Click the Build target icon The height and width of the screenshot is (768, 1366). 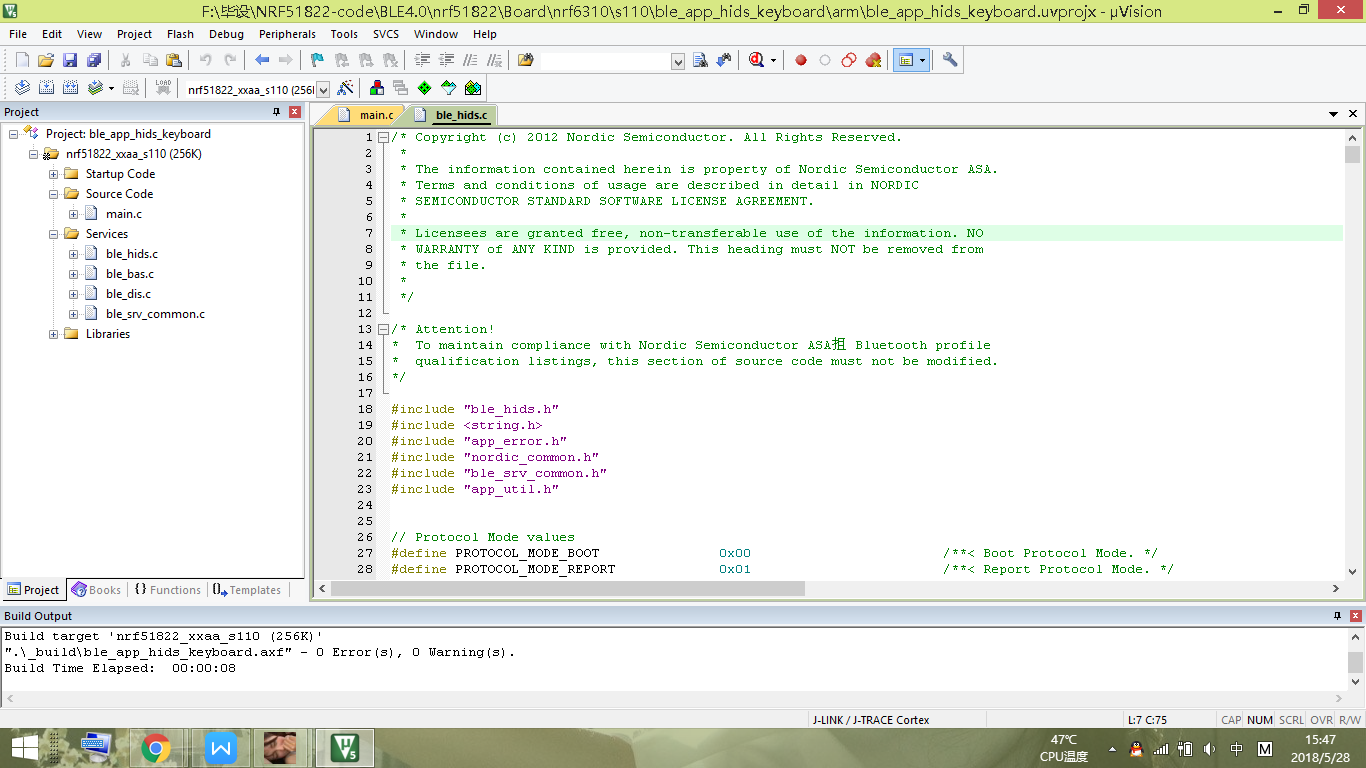(x=46, y=88)
